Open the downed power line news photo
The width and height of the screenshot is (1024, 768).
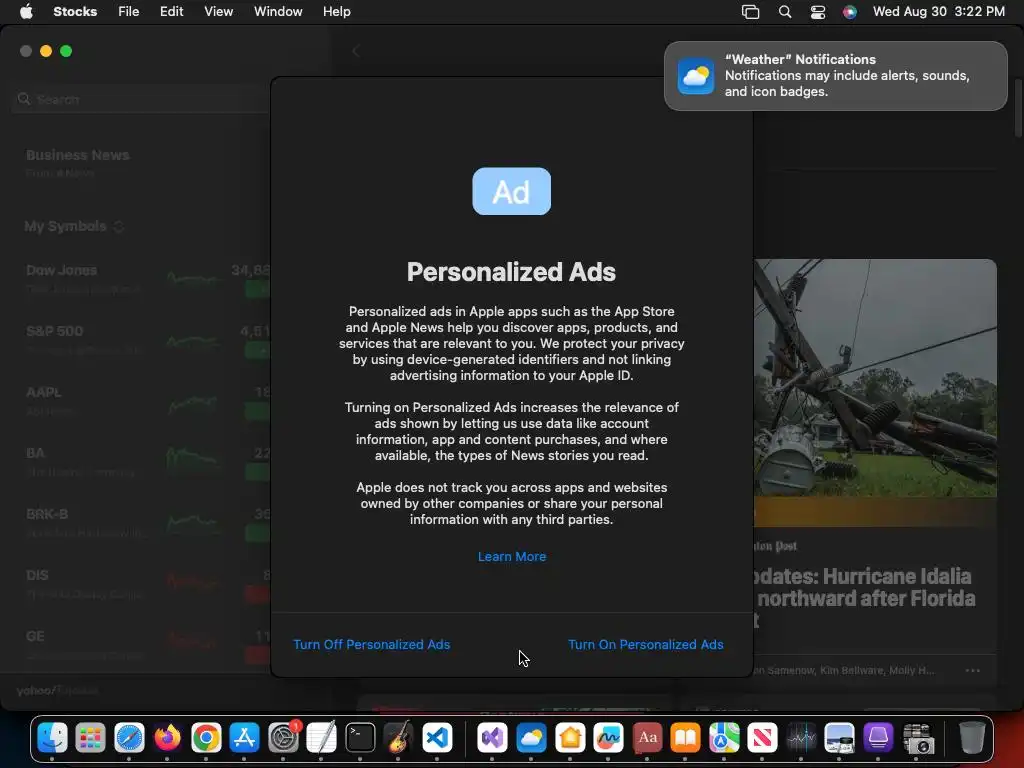[x=875, y=378]
